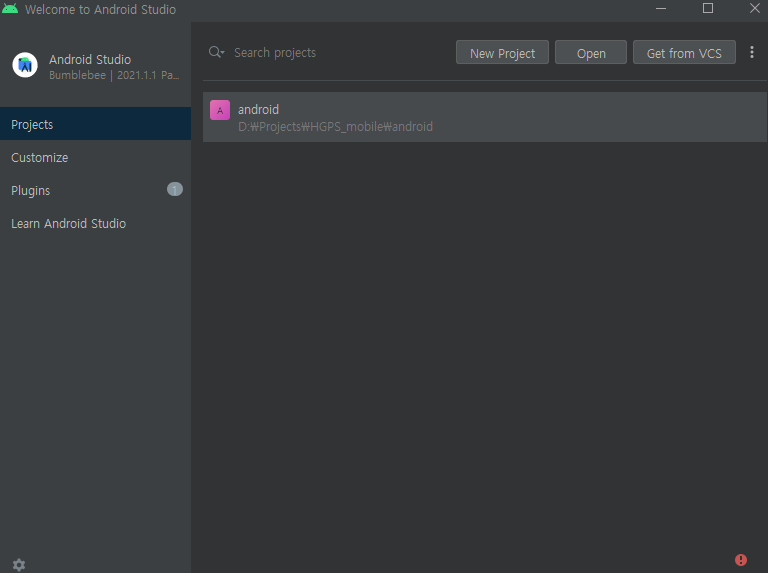The width and height of the screenshot is (768, 573).
Task: Click the New Project button
Action: [502, 52]
